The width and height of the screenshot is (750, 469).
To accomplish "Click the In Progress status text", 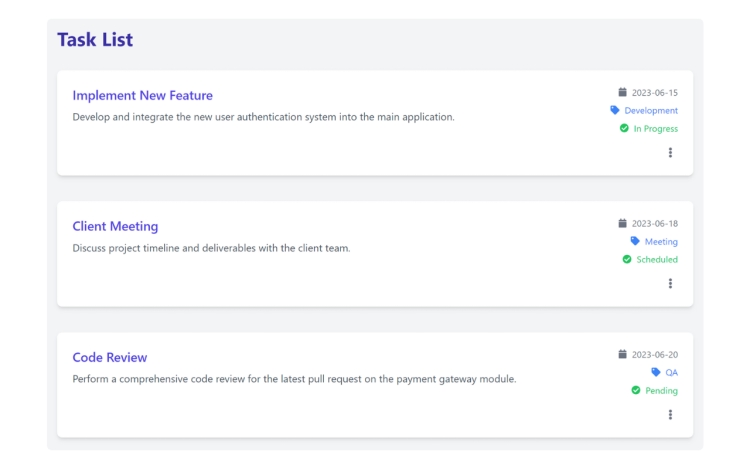I will (656, 129).
